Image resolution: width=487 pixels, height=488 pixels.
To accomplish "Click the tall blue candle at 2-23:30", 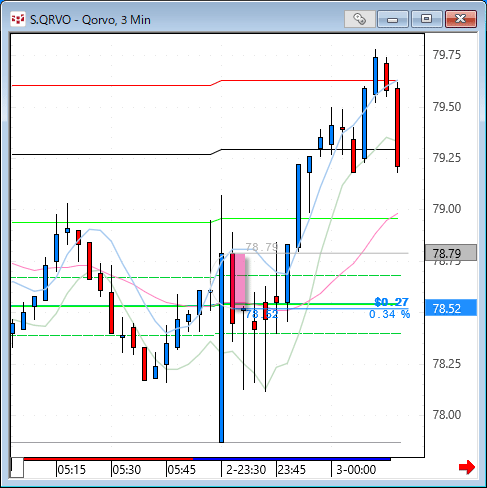I will [x=222, y=348].
